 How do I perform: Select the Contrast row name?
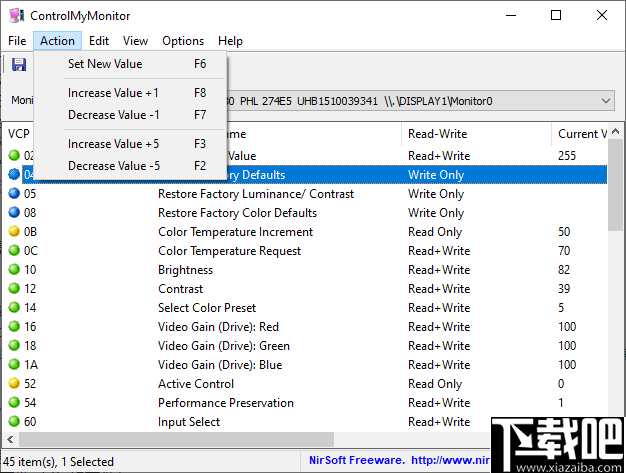coord(180,289)
